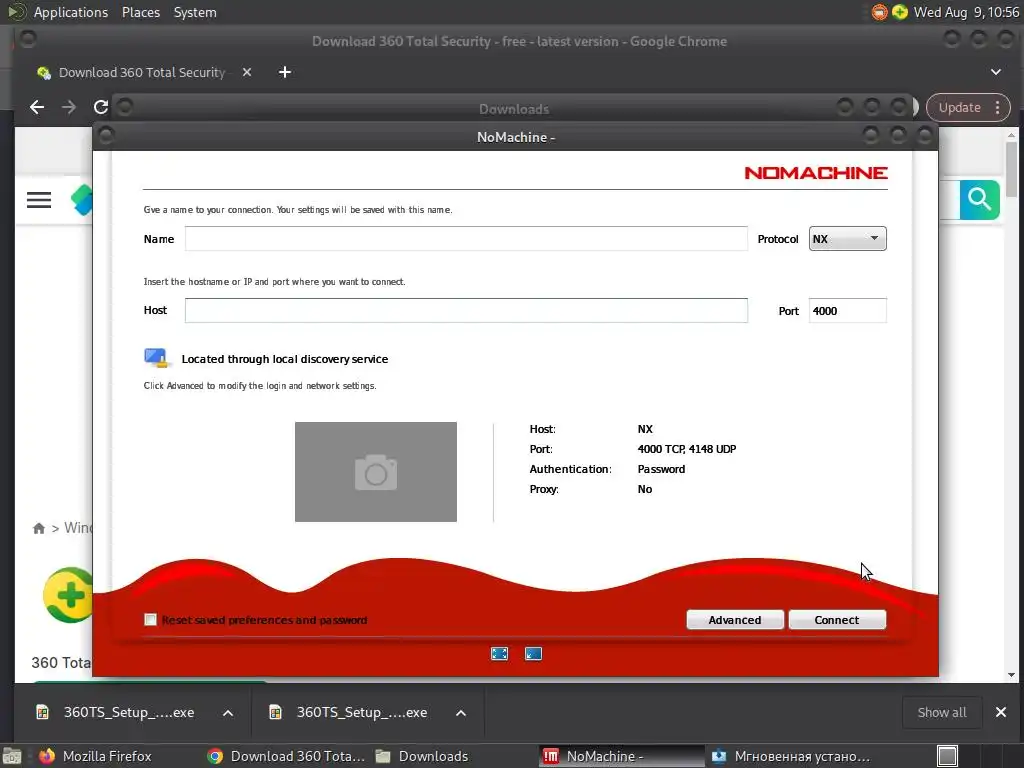This screenshot has height=768, width=1024.
Task: Close the Chrome downloads bar
Action: click(x=1000, y=712)
